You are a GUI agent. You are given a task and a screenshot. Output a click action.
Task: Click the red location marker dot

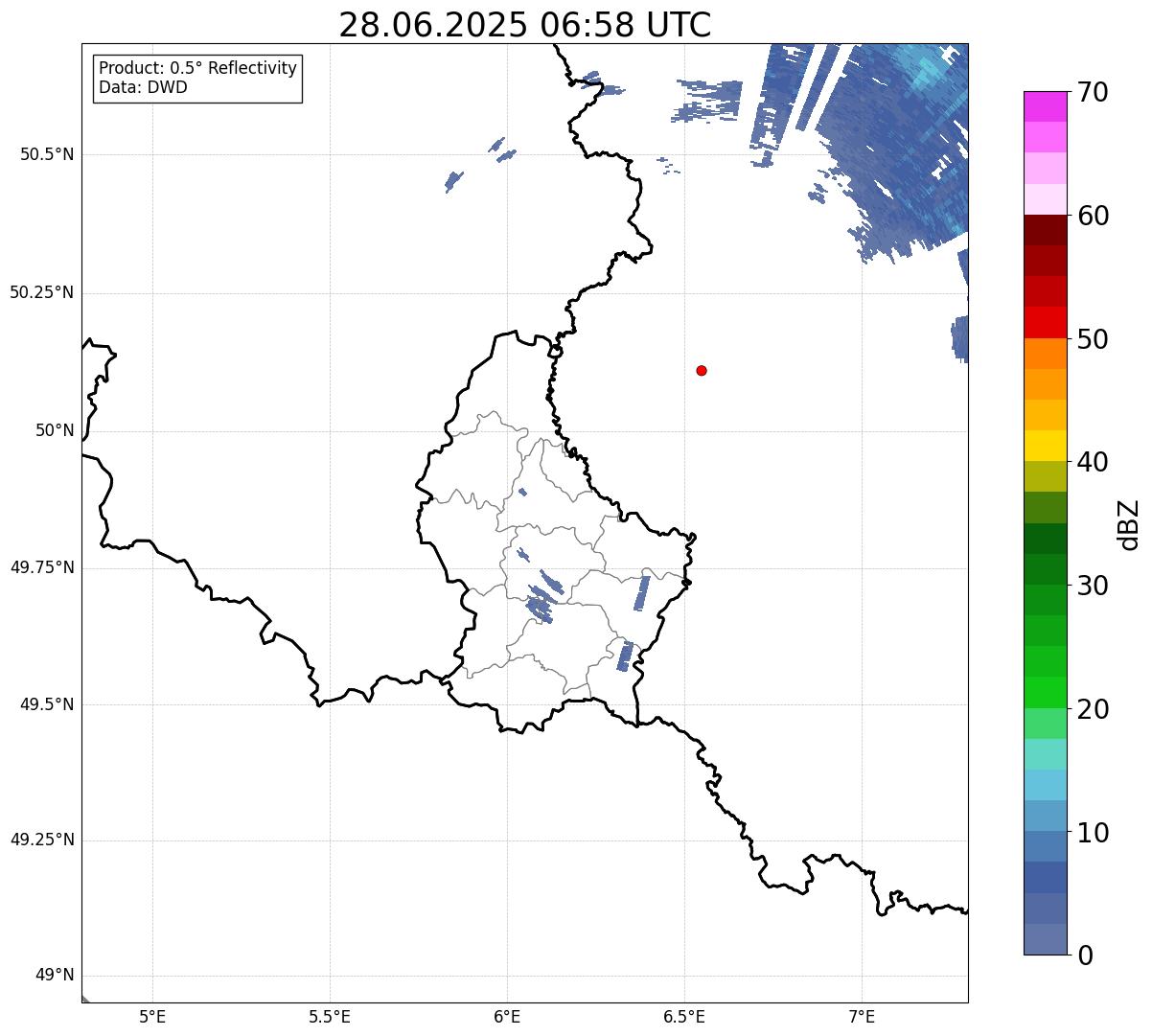(702, 370)
